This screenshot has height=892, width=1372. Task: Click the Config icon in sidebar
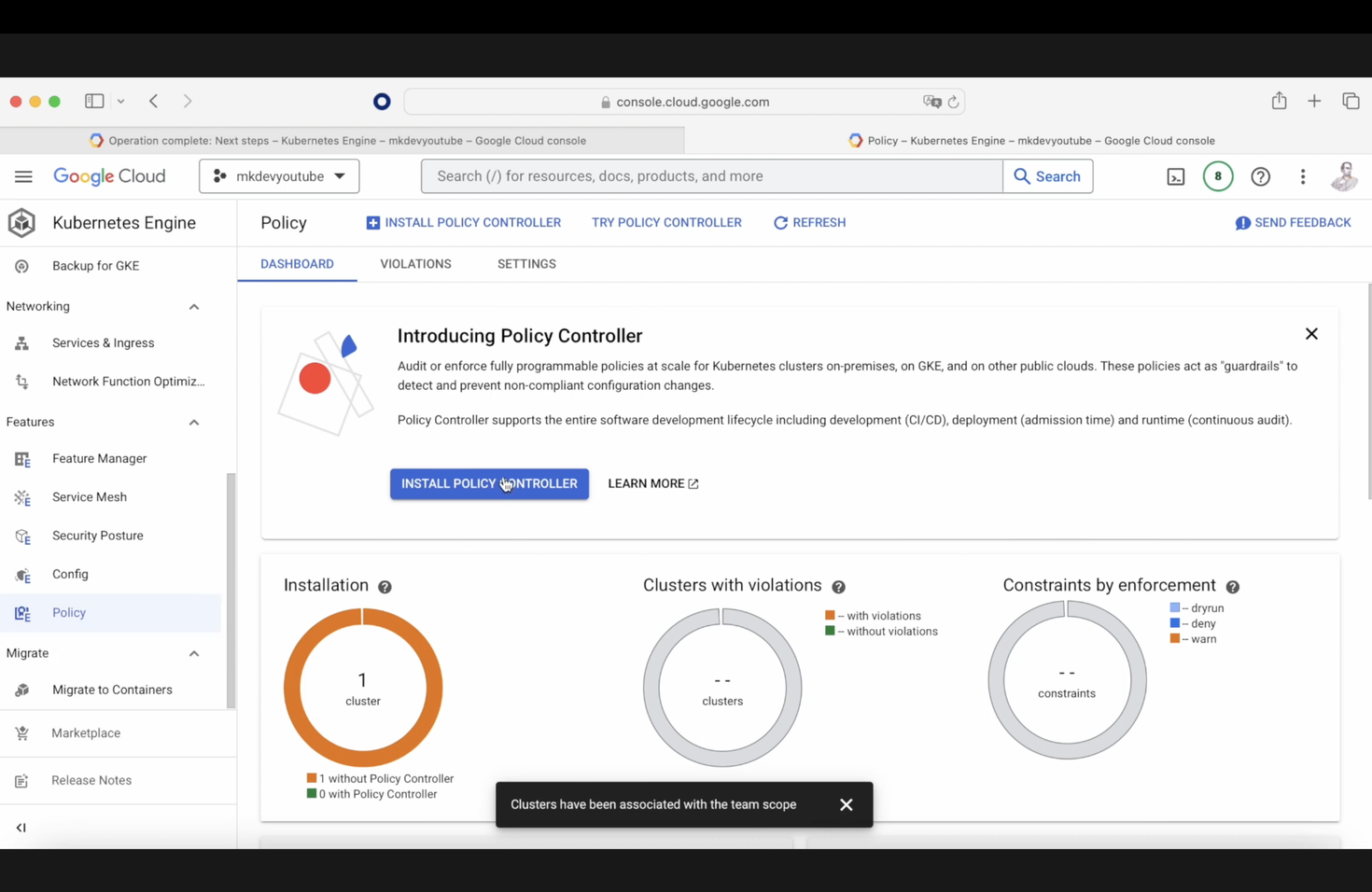(x=22, y=575)
